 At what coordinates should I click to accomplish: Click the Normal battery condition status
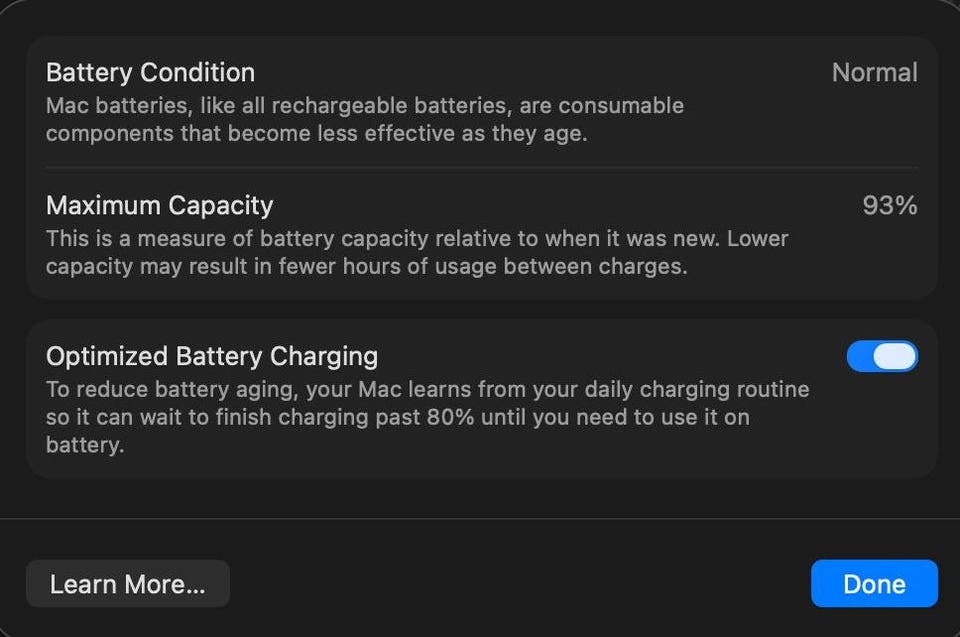coord(874,73)
